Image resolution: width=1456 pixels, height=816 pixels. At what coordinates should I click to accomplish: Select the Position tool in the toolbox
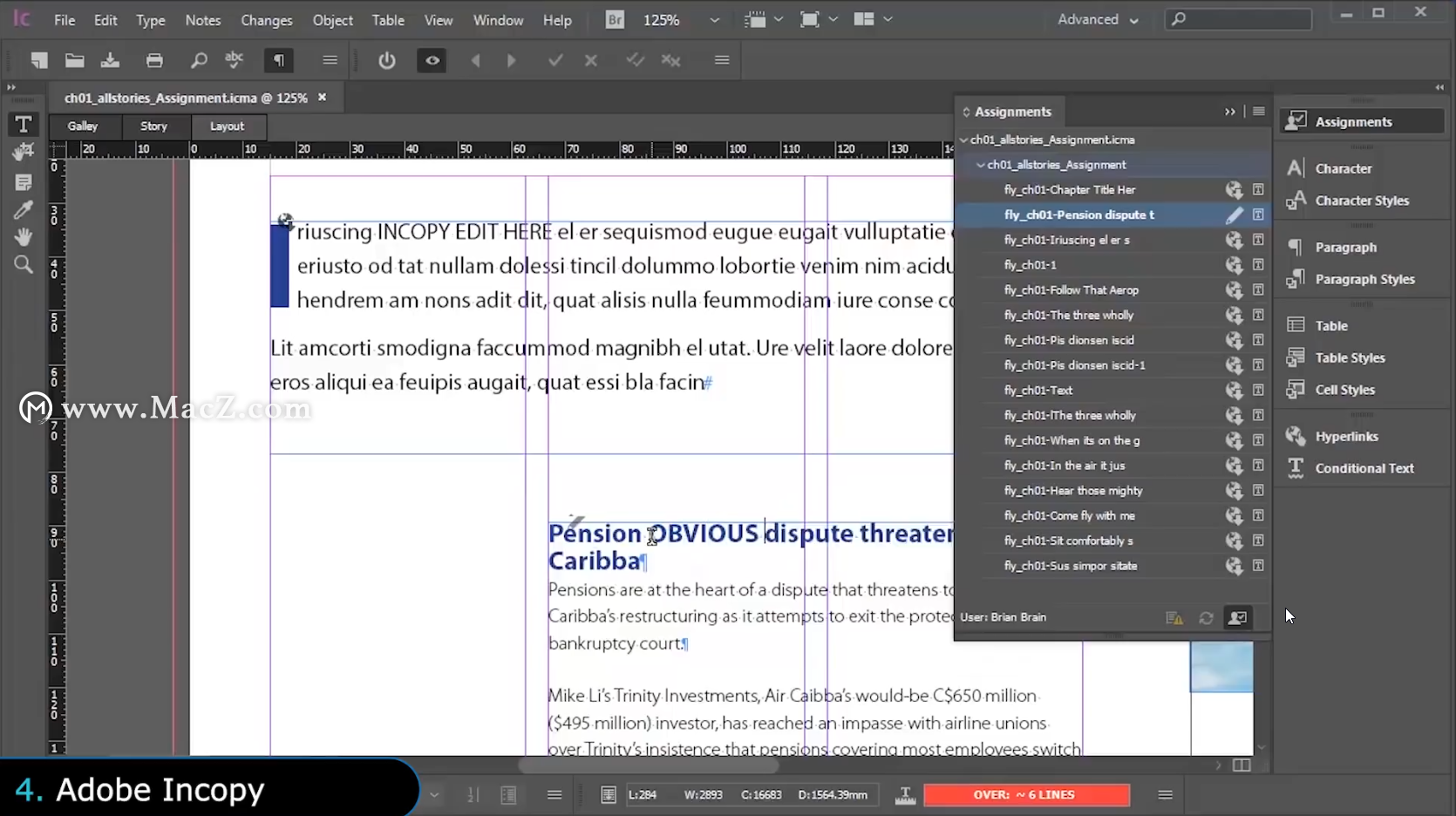[24, 152]
